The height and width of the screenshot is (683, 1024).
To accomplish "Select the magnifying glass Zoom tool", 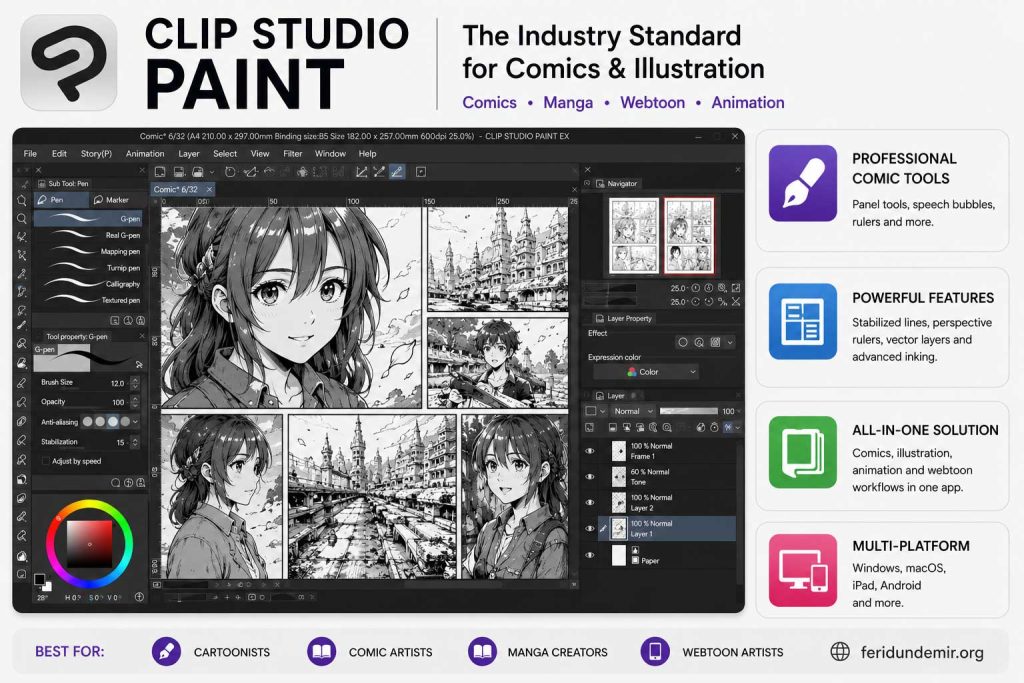I will point(22,219).
